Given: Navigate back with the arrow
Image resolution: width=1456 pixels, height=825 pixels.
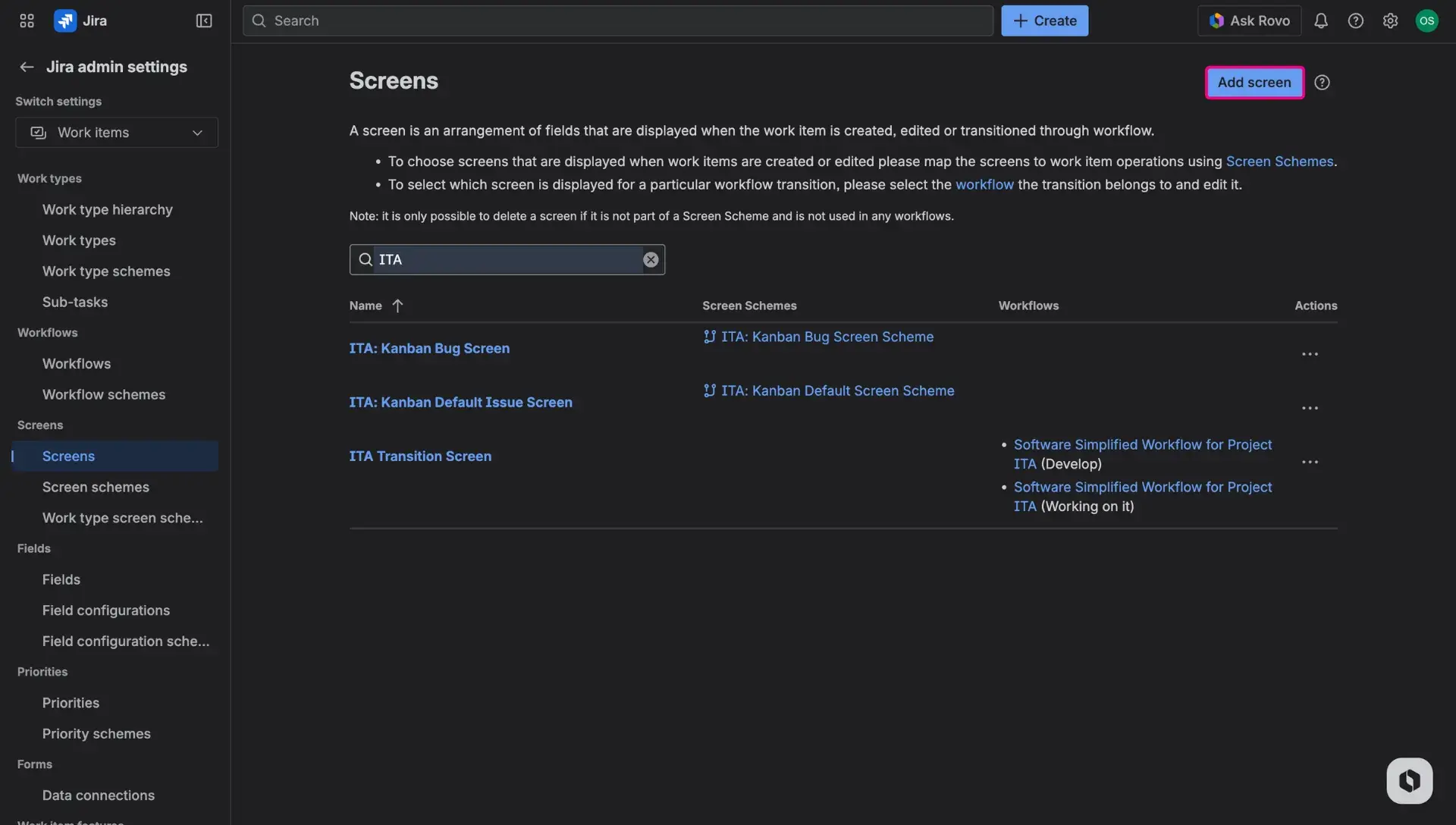Looking at the screenshot, I should (x=27, y=67).
